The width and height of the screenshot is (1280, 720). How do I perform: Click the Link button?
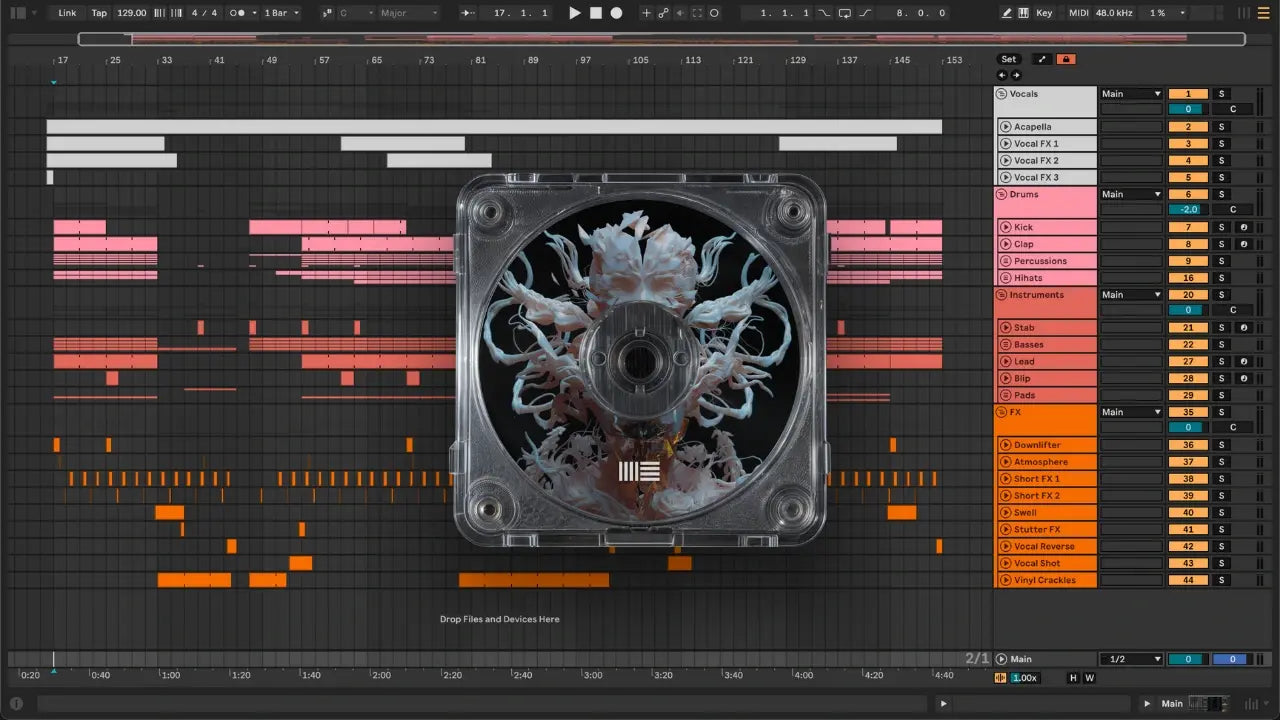[x=67, y=13]
